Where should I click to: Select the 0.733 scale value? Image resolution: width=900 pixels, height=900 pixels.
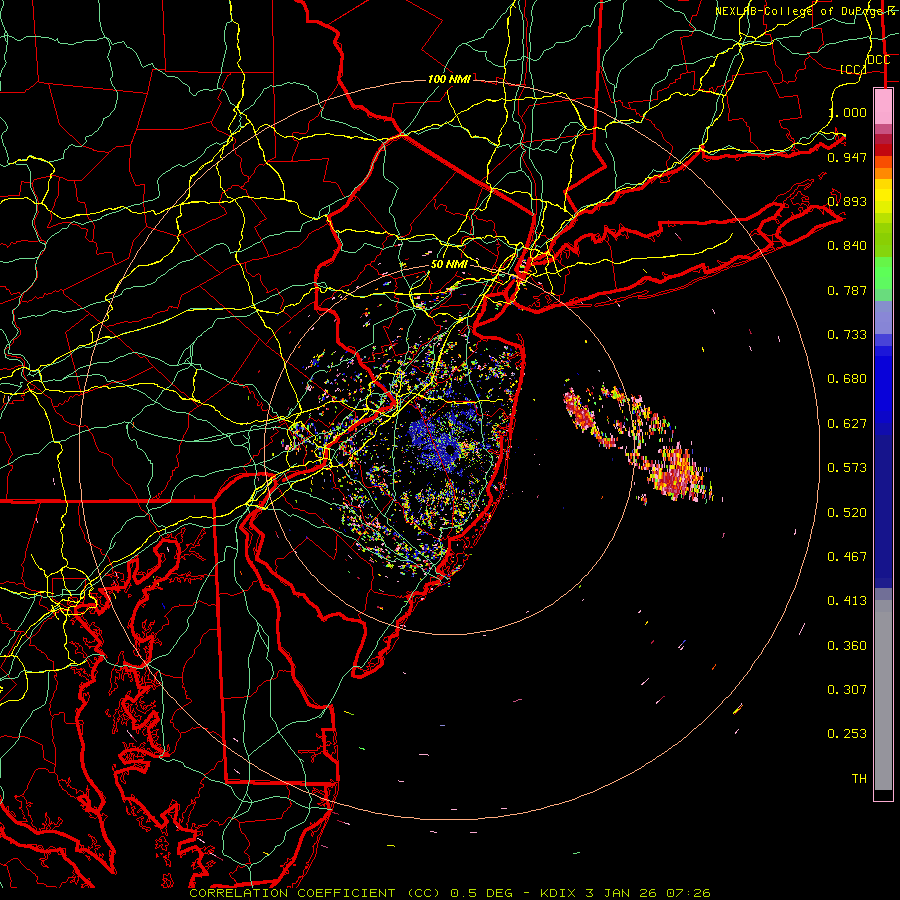[x=847, y=334]
